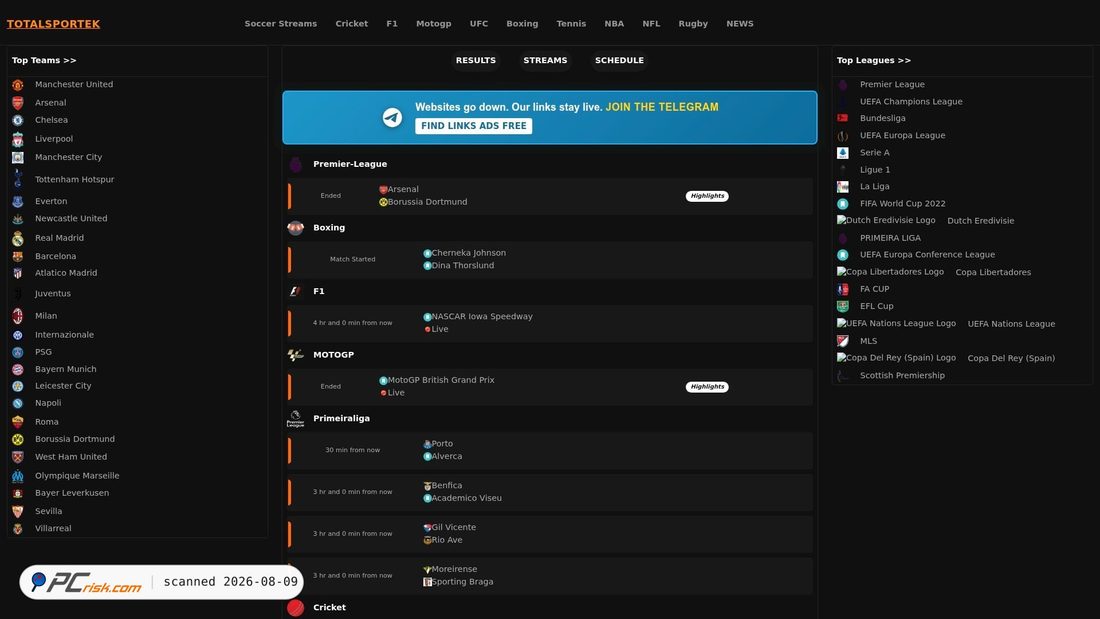This screenshot has height=619, width=1100.
Task: Open UEFA Champions League in Top Leagues
Action: [x=911, y=102]
